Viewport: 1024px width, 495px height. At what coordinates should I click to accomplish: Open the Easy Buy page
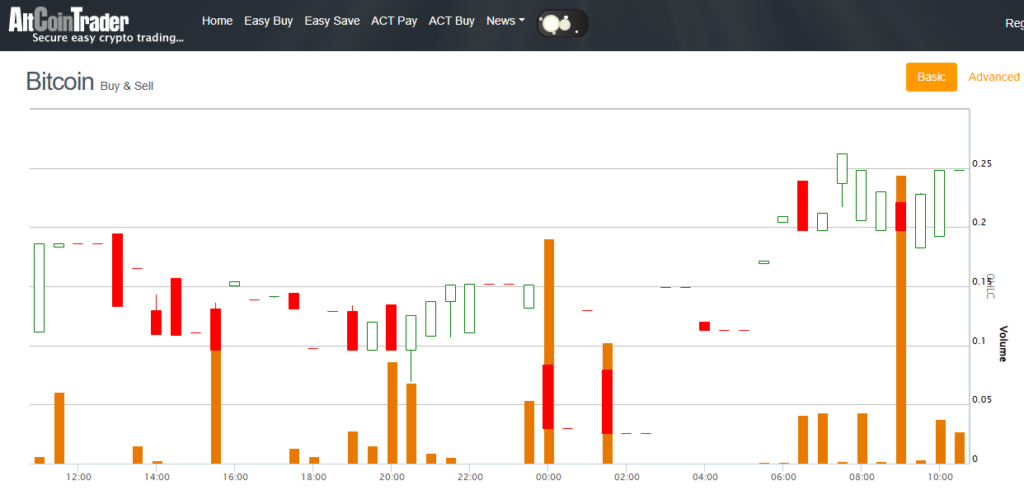268,21
